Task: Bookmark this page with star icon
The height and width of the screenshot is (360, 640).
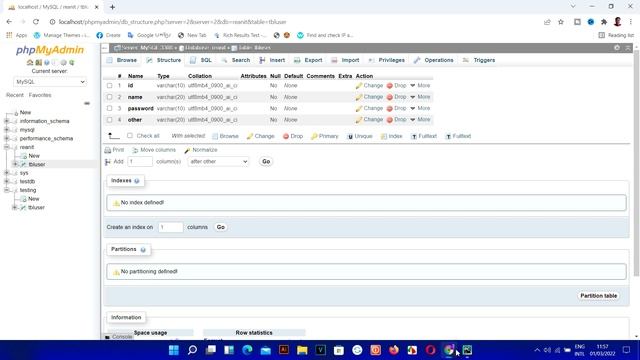Action: tap(561, 22)
